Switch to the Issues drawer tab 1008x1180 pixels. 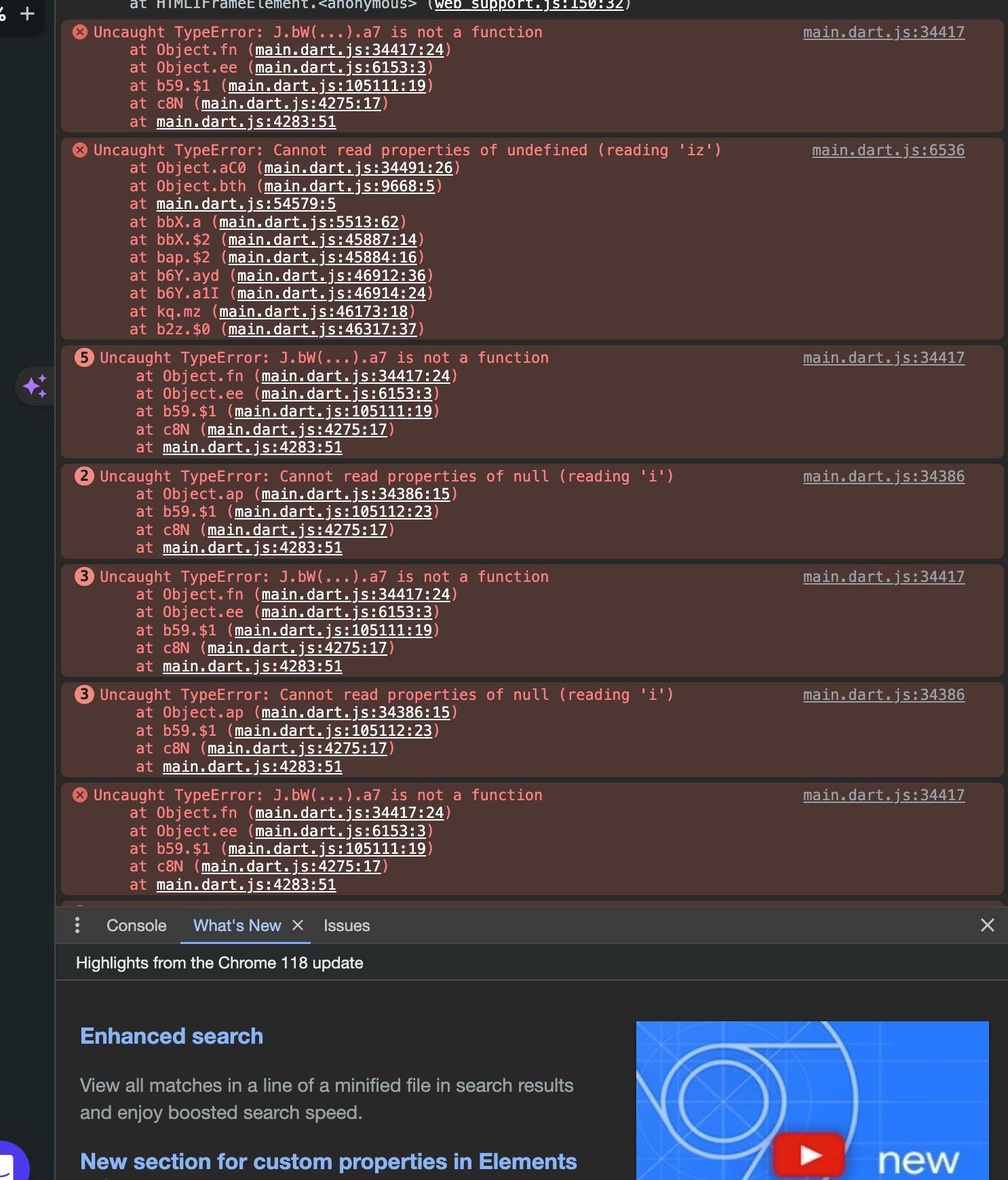[347, 926]
